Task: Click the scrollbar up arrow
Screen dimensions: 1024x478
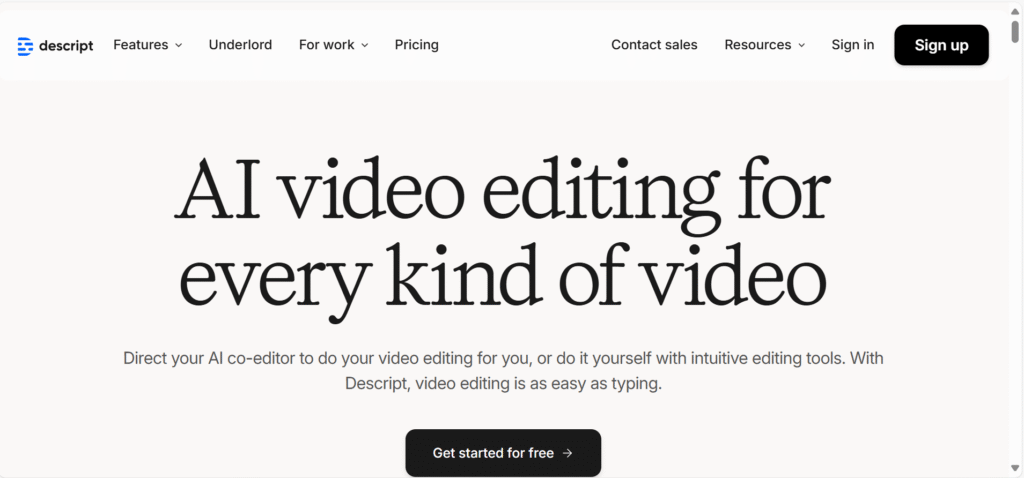Action: [1015, 7]
